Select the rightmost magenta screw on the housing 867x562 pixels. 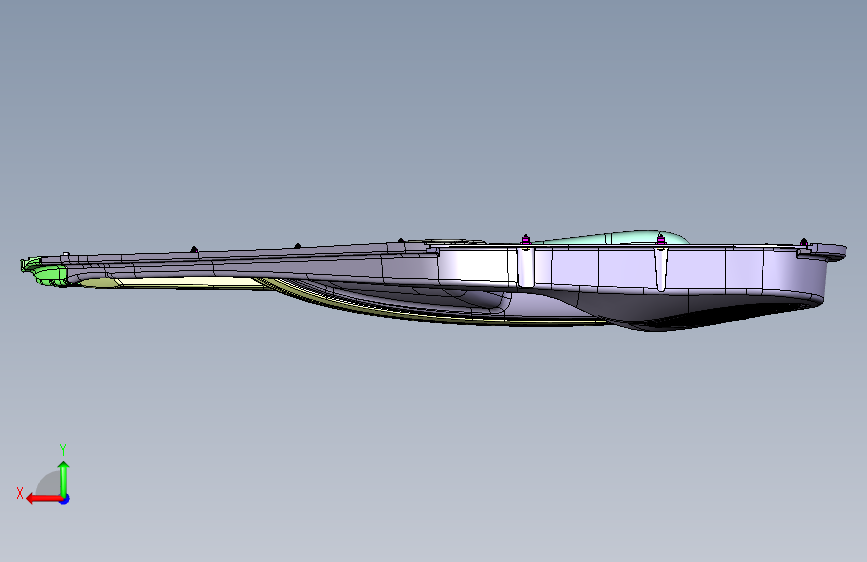pyautogui.click(x=803, y=242)
